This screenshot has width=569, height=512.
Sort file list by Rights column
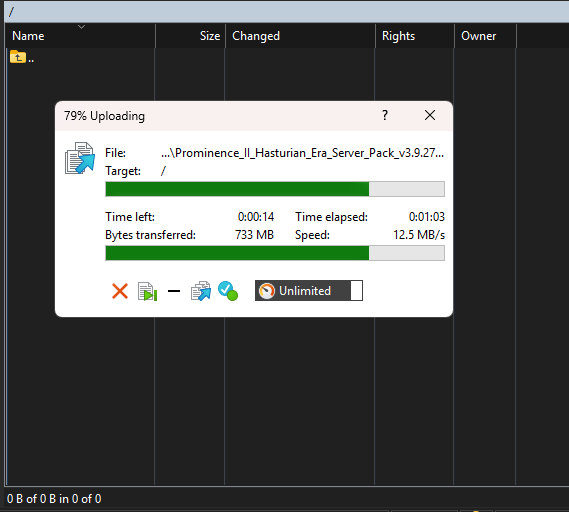pyautogui.click(x=415, y=36)
